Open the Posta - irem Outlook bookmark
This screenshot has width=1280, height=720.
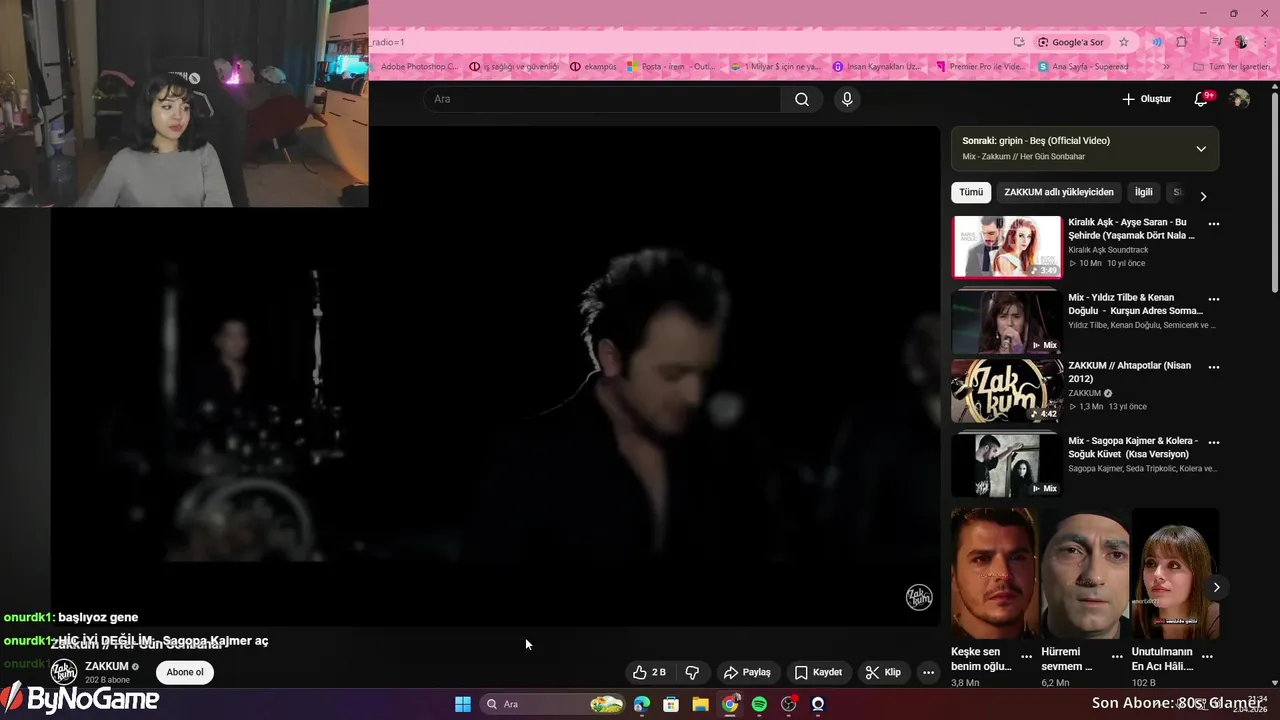click(672, 67)
